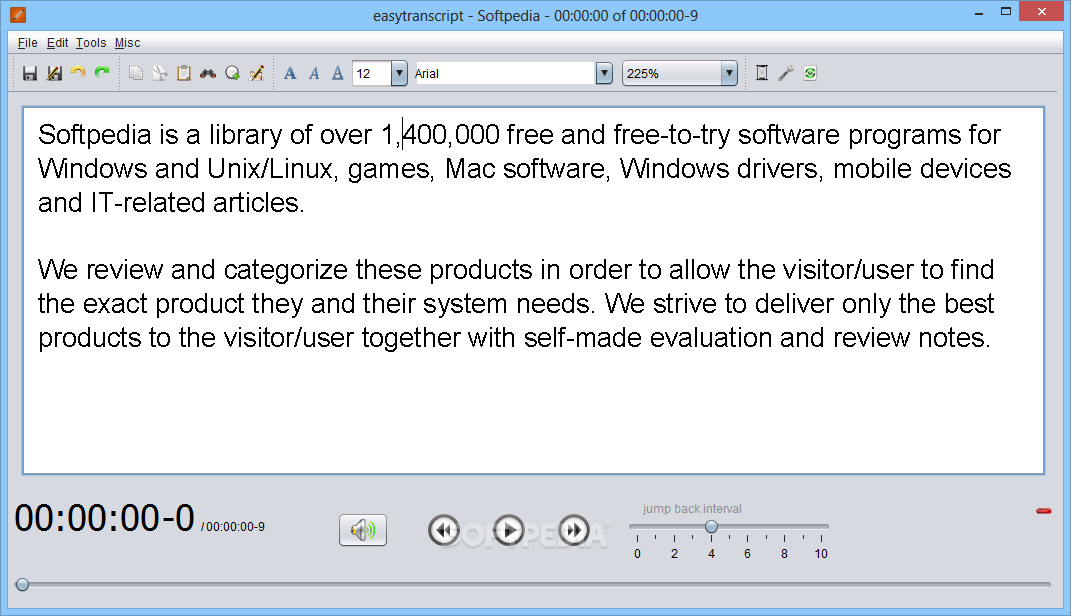Open Find with the binoculars icon
Viewport: 1071px width, 616px height.
[208, 73]
